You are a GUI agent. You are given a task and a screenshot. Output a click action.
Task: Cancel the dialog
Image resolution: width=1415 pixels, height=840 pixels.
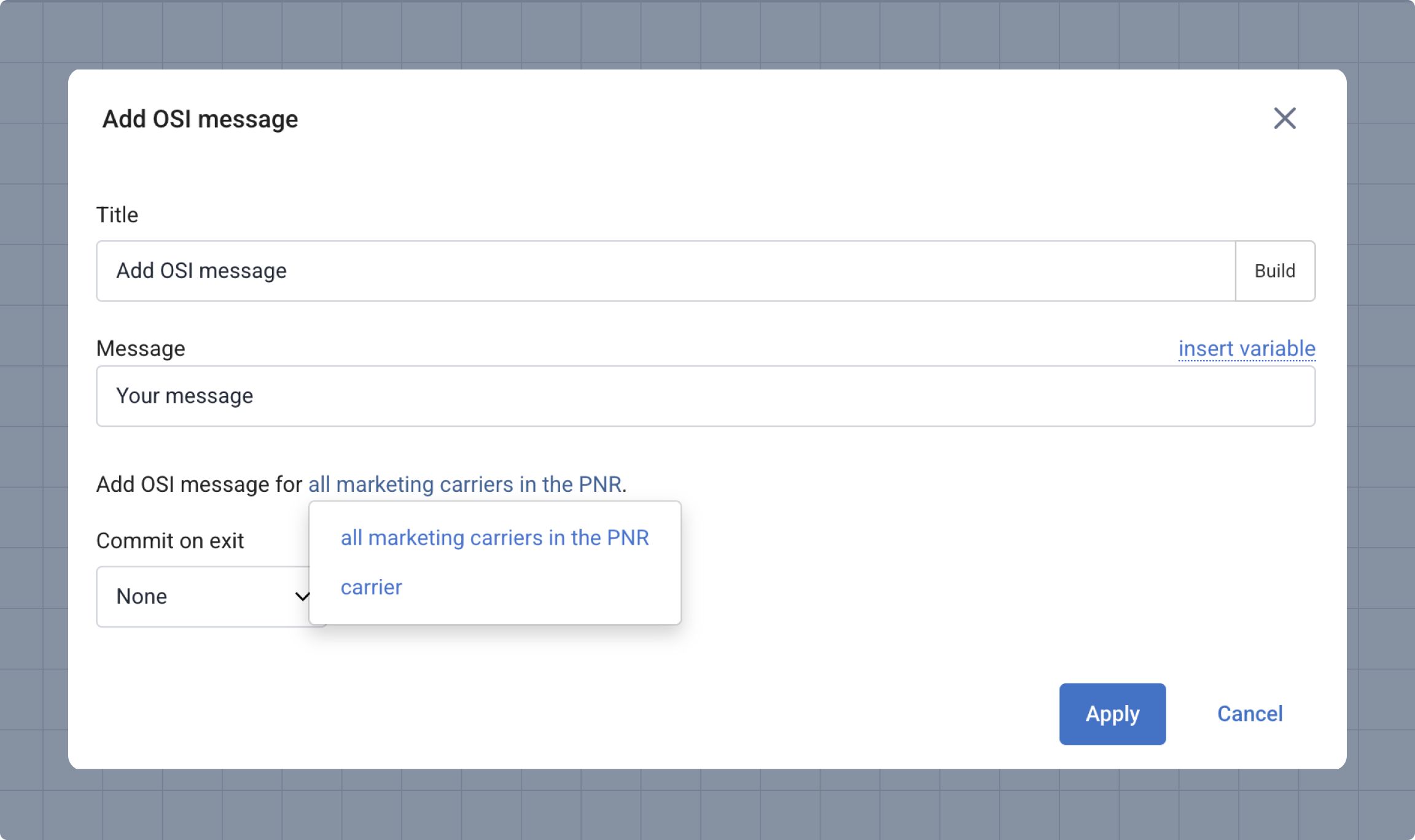1249,714
